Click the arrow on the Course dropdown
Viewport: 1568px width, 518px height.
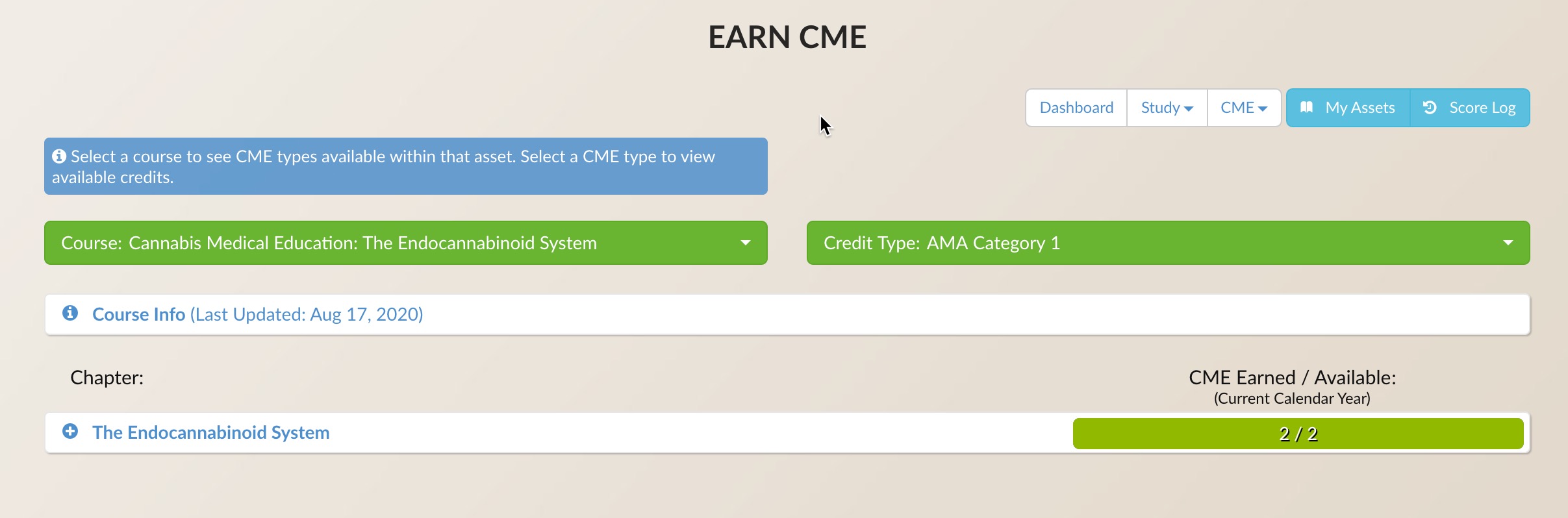click(x=746, y=243)
